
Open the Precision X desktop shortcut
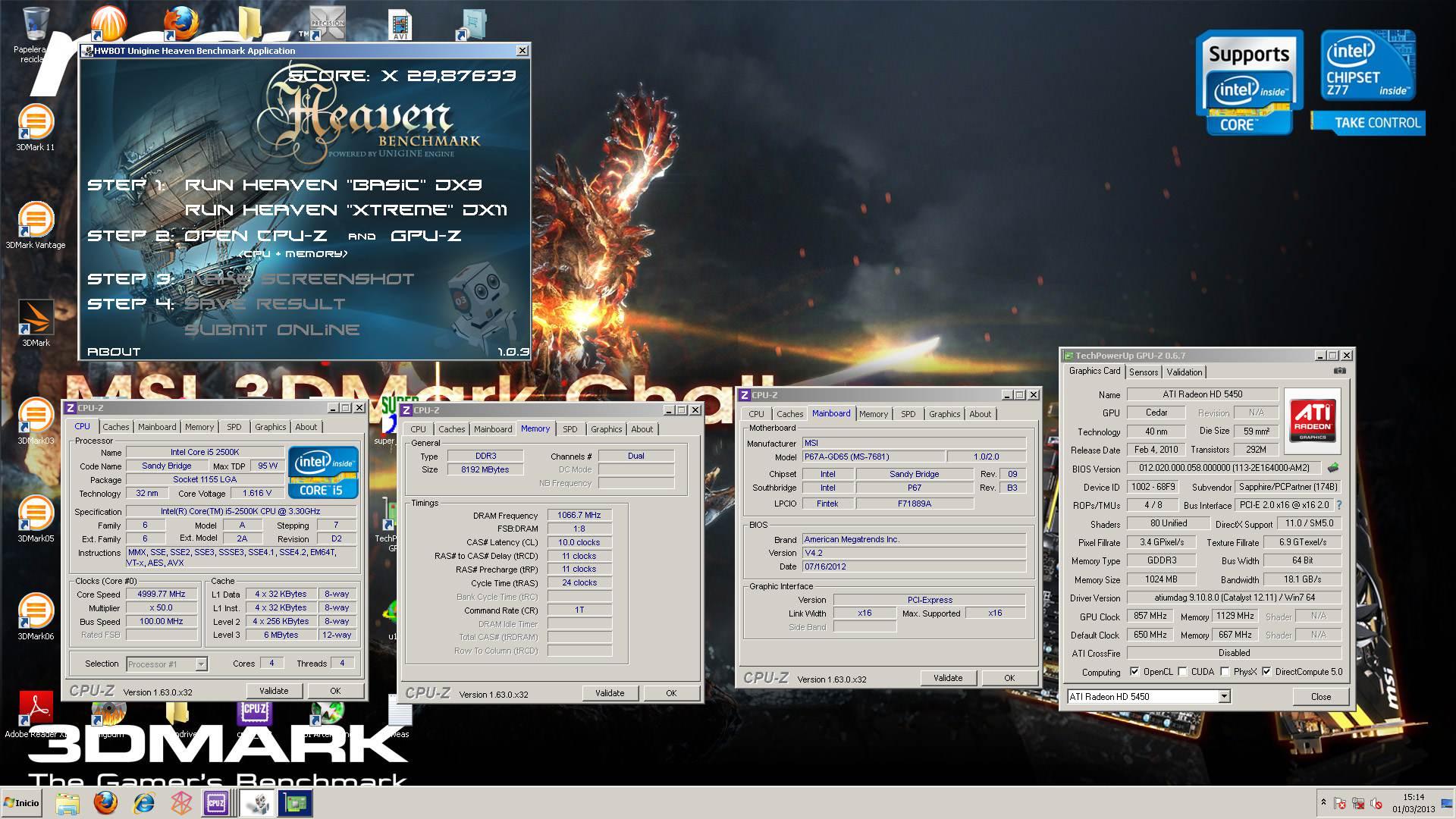[x=327, y=24]
